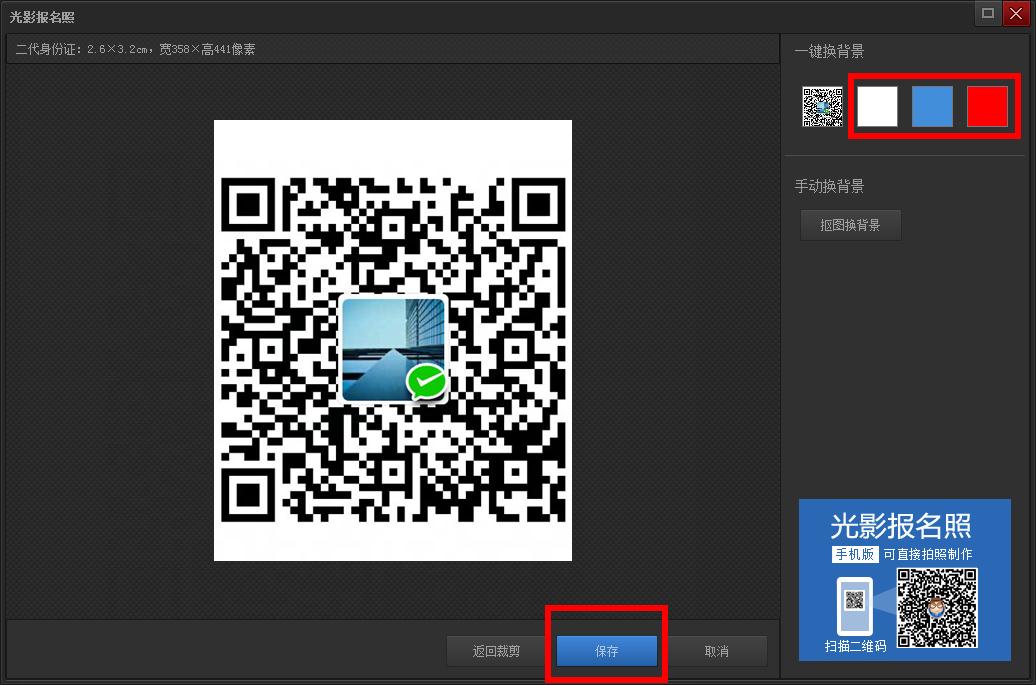This screenshot has width=1036, height=685.
Task: Click the 返回裁剪 button
Action: coord(496,651)
